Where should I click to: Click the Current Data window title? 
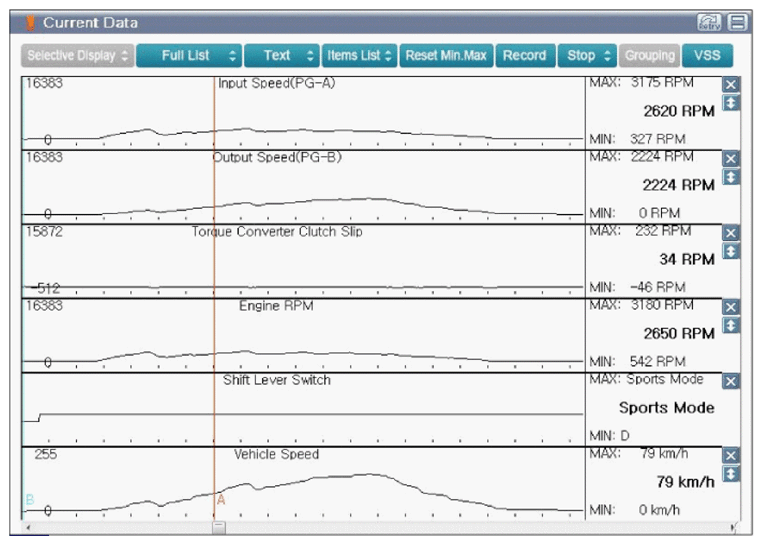(90, 23)
